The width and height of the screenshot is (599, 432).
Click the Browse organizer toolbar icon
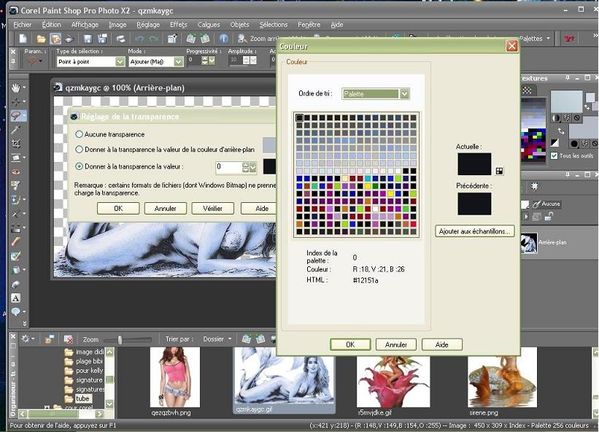[55, 39]
